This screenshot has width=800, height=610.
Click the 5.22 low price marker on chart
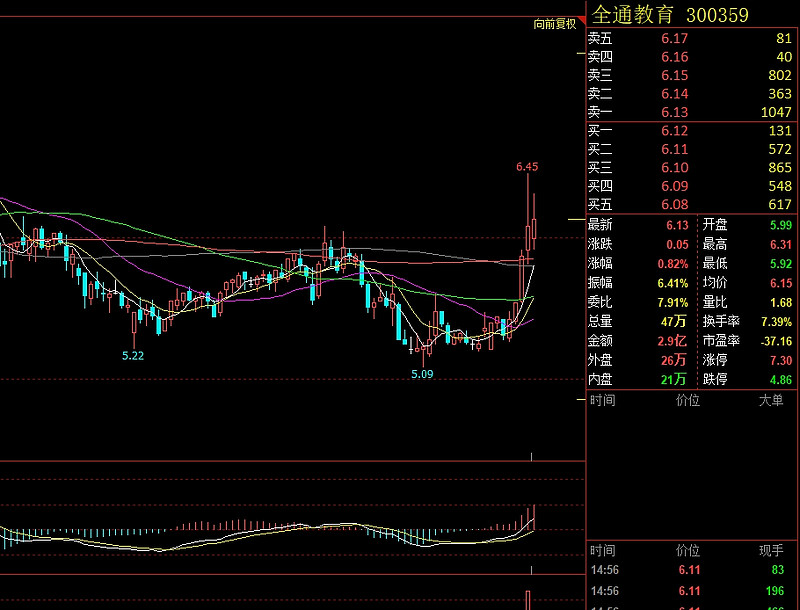coord(133,356)
